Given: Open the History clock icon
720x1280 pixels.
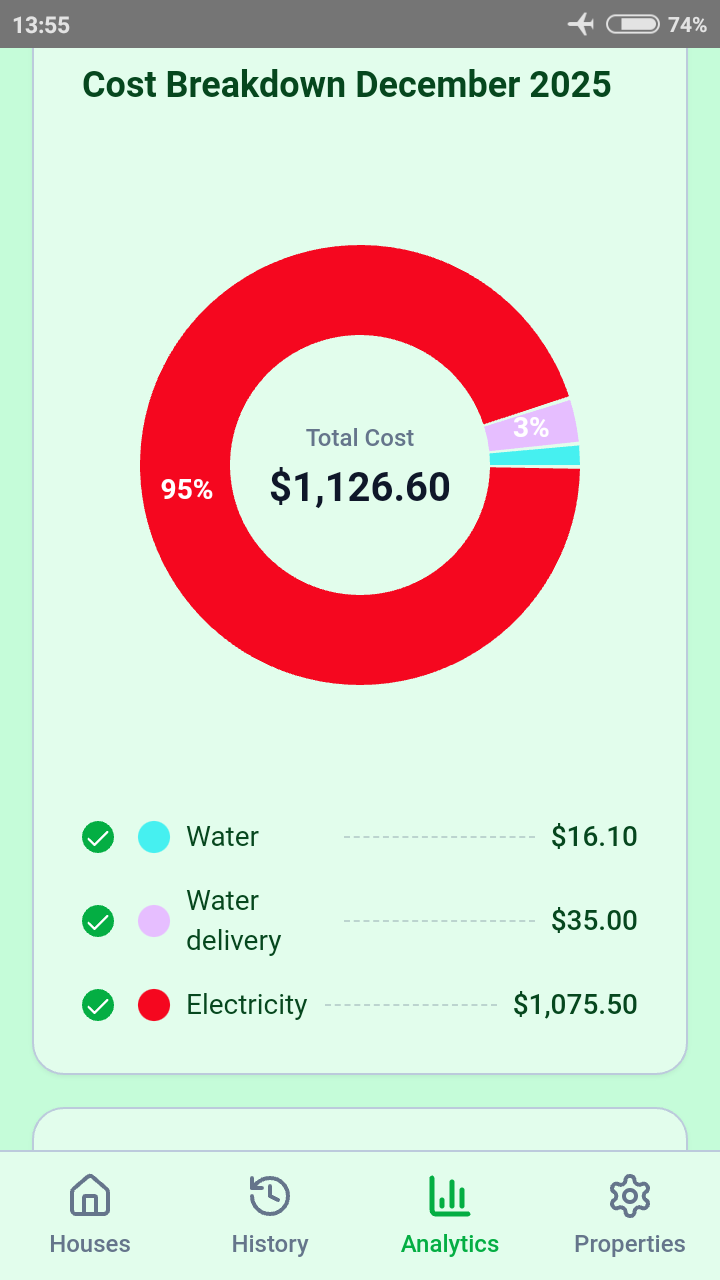Looking at the screenshot, I should pyautogui.click(x=270, y=1195).
